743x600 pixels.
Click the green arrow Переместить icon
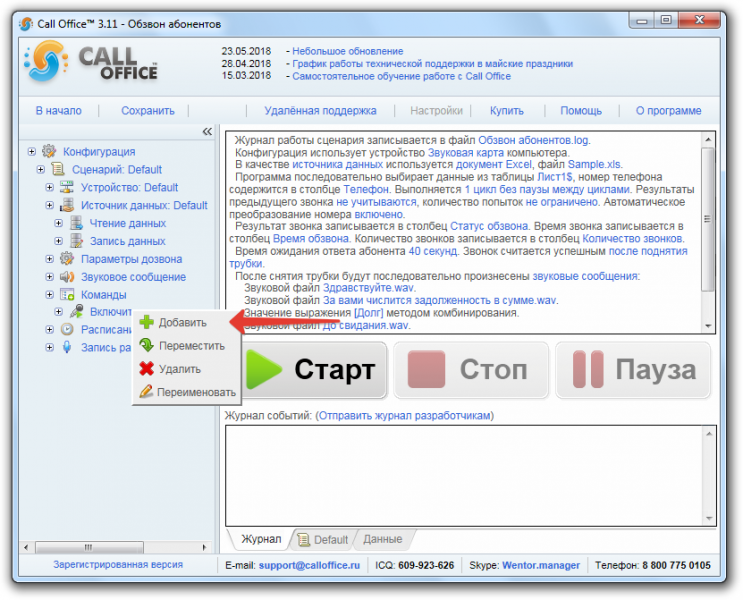point(147,345)
